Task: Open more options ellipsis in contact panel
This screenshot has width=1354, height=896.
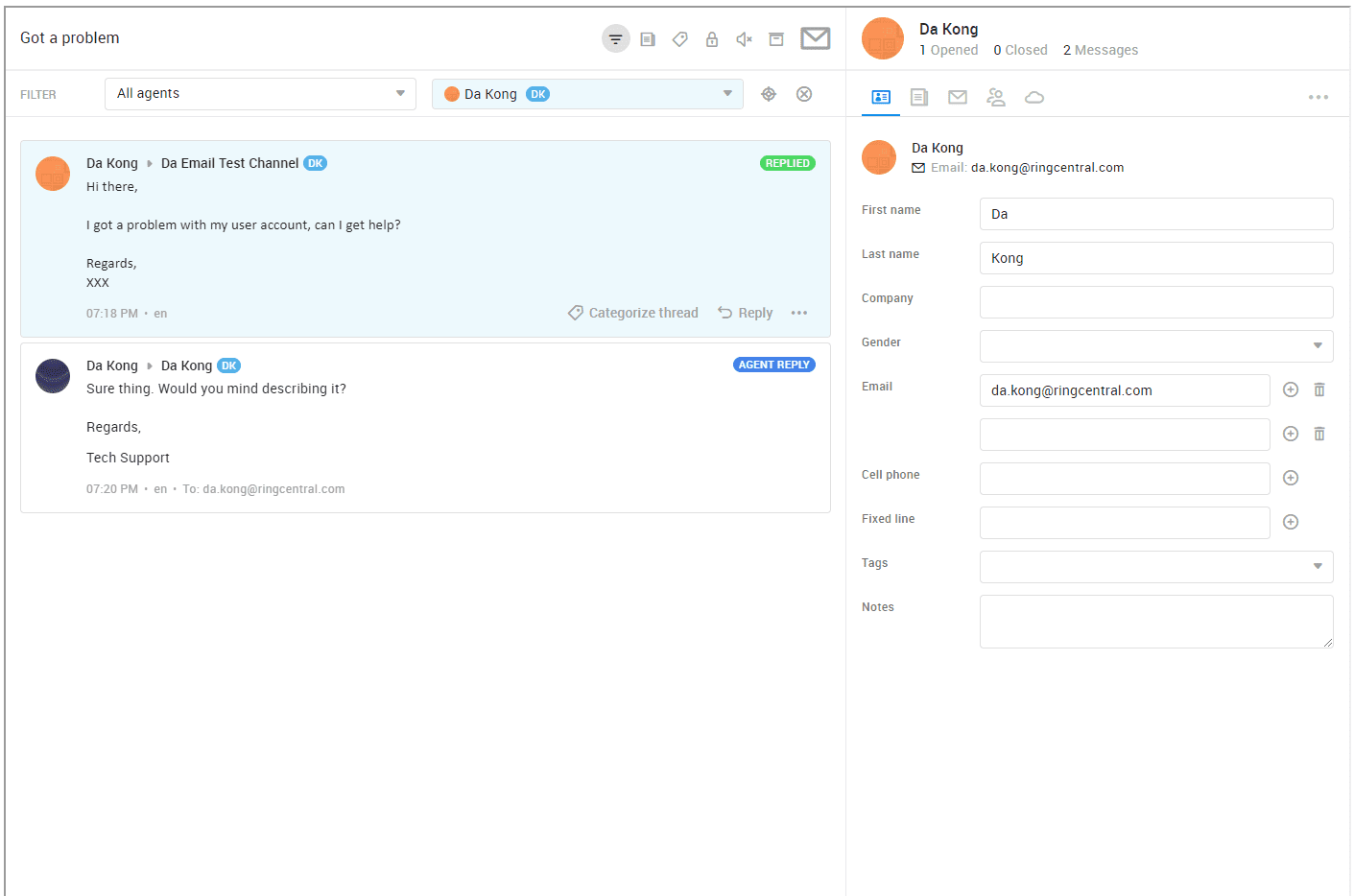Action: tap(1318, 97)
